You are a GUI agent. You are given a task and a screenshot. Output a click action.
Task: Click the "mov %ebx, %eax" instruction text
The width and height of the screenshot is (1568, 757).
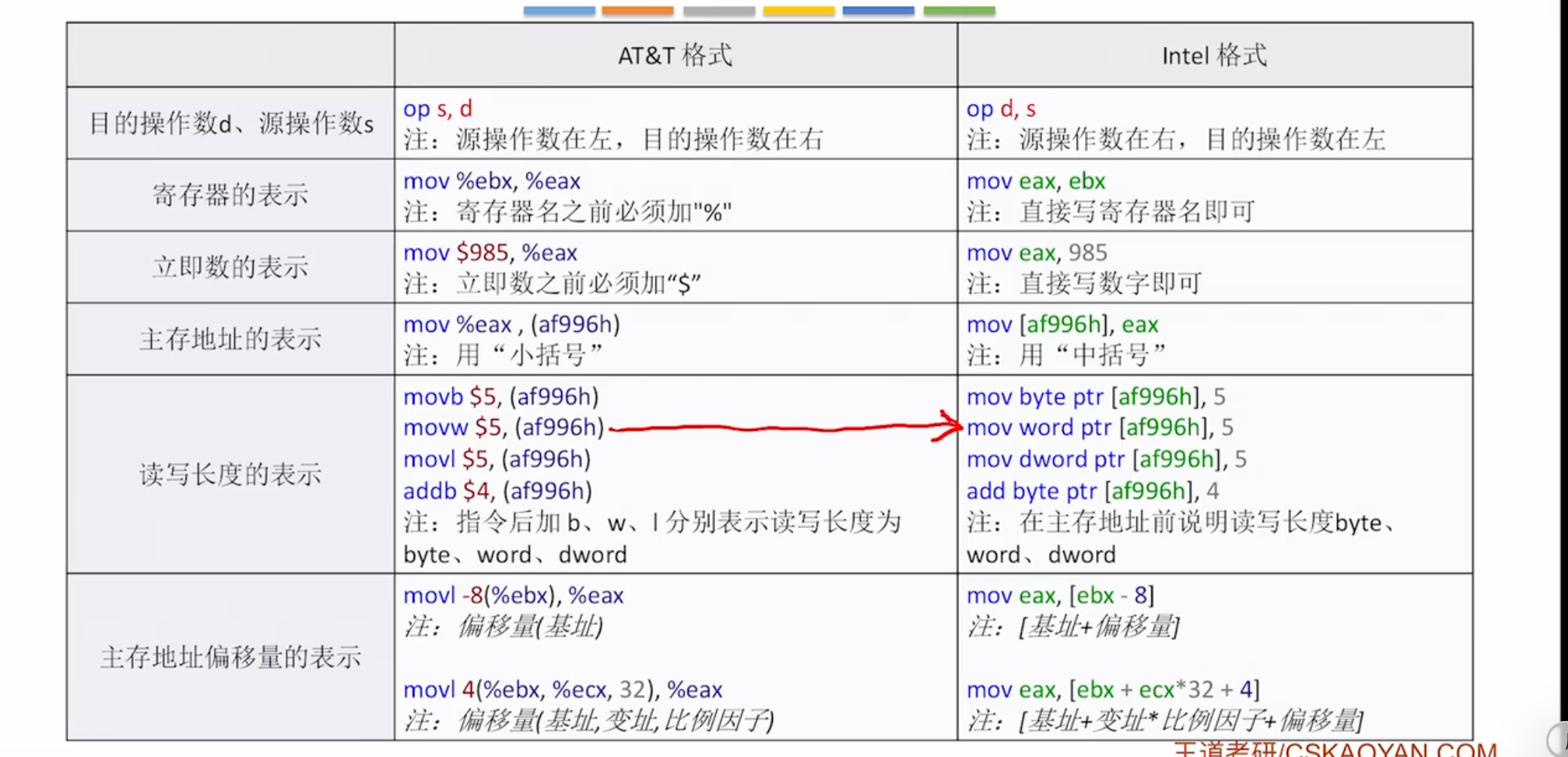point(492,181)
